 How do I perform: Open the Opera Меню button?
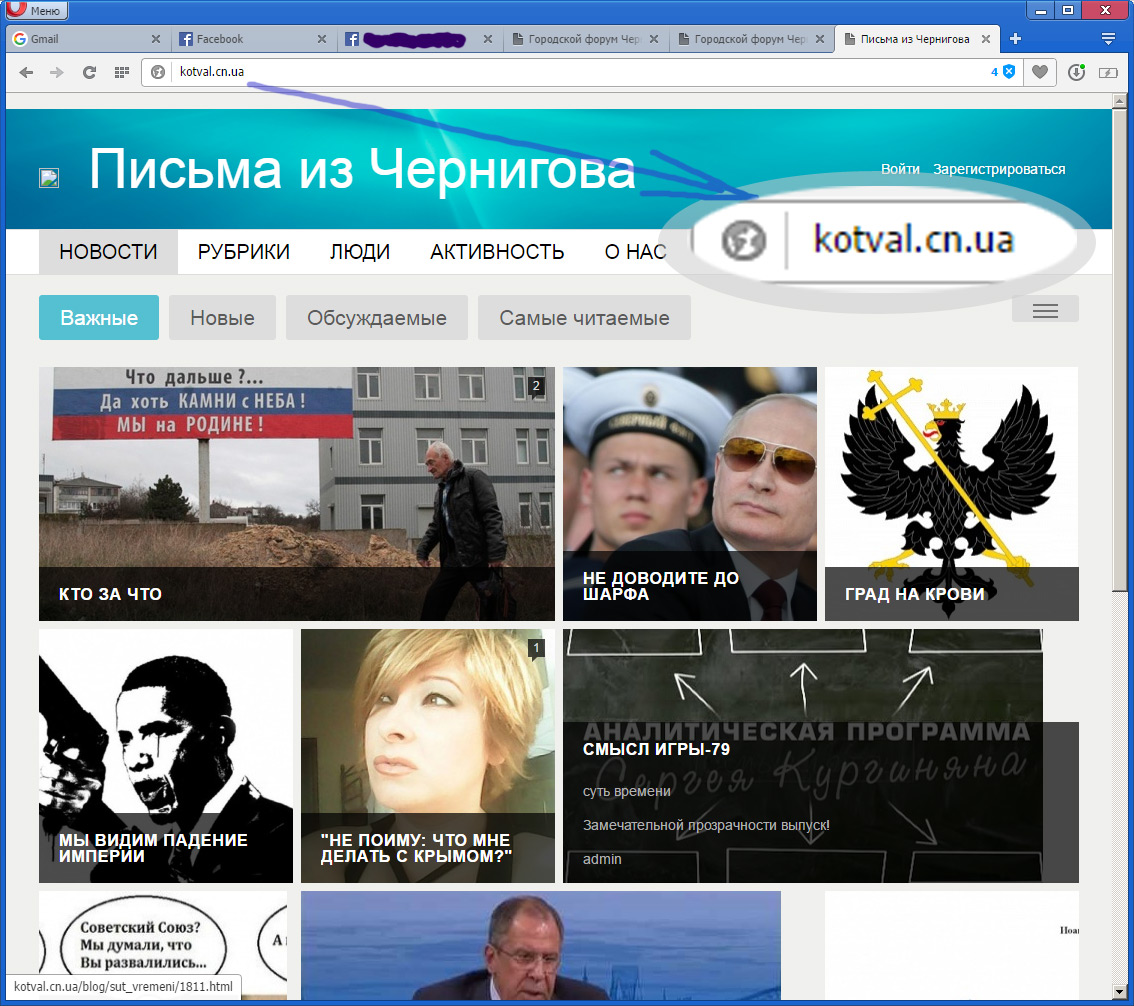[x=35, y=10]
